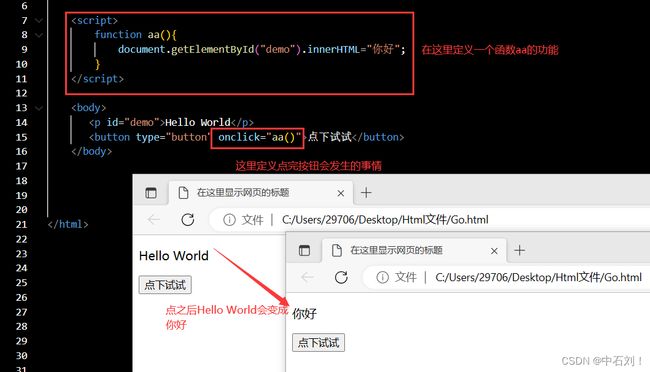Viewport: 650px width, 372px height.
Task: Click the page file icon on the back browser tab
Action: tap(183, 193)
